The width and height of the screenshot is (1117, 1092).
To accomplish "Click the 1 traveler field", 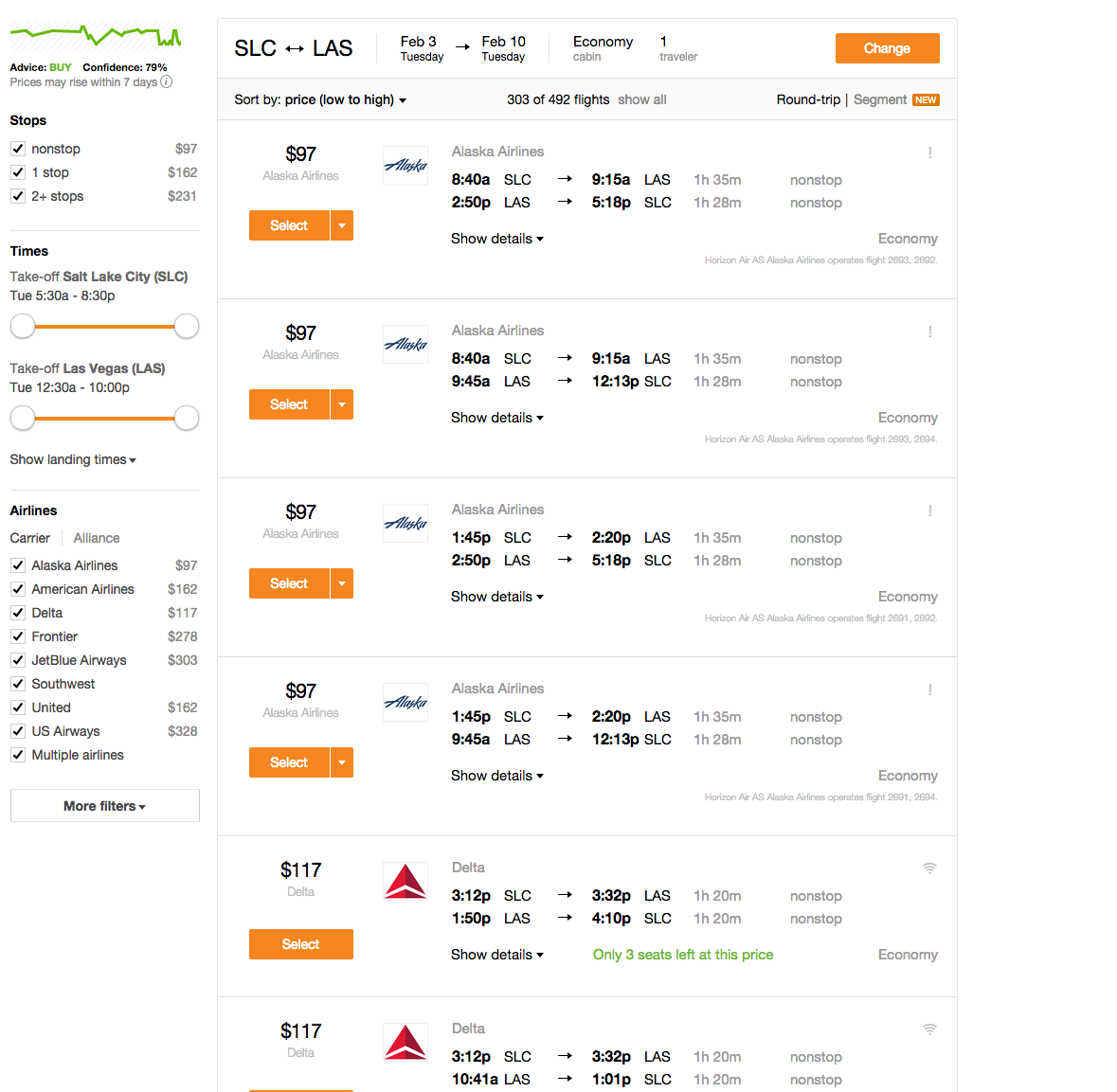I will (x=678, y=48).
